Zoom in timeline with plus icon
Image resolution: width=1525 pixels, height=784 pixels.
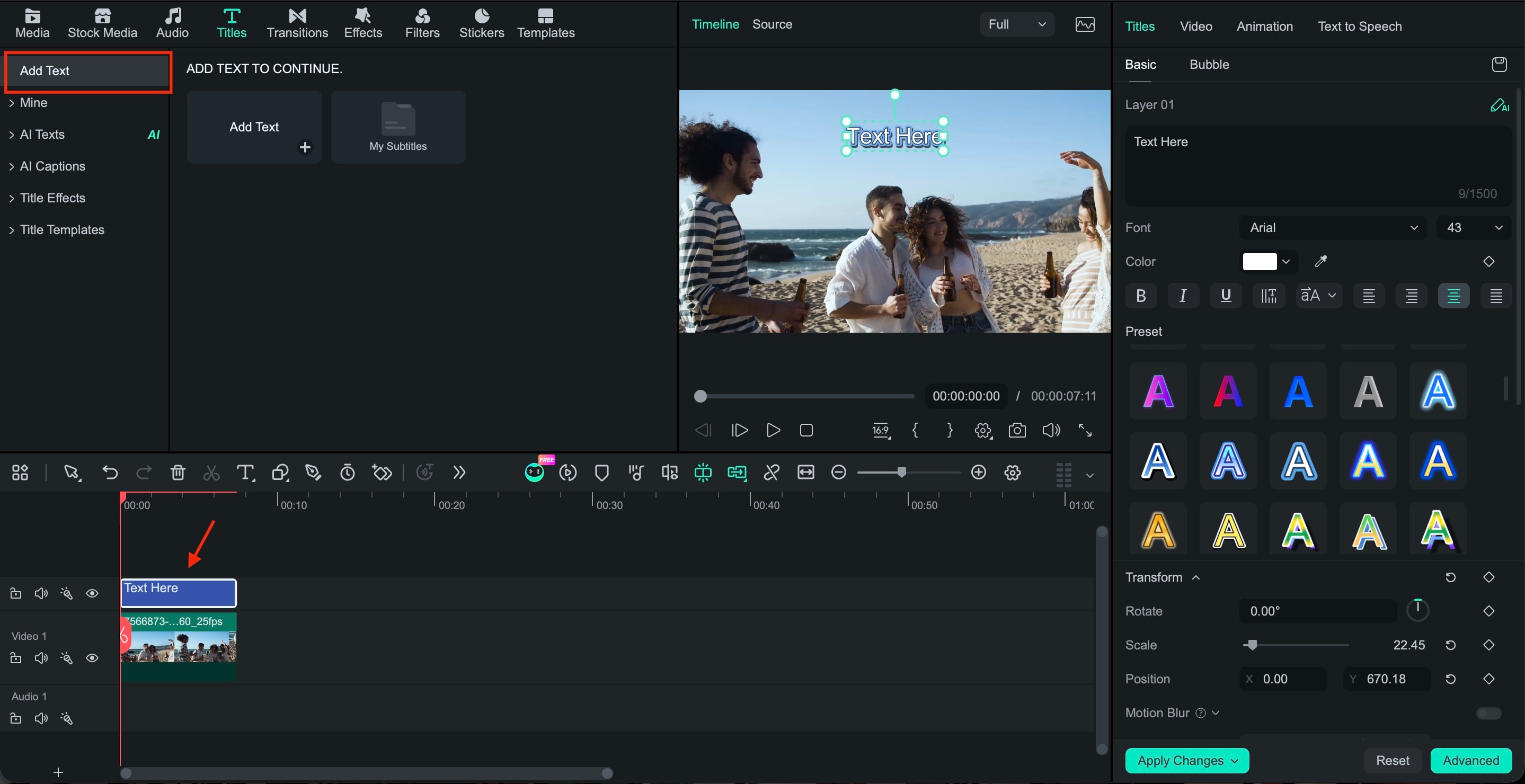(979, 472)
